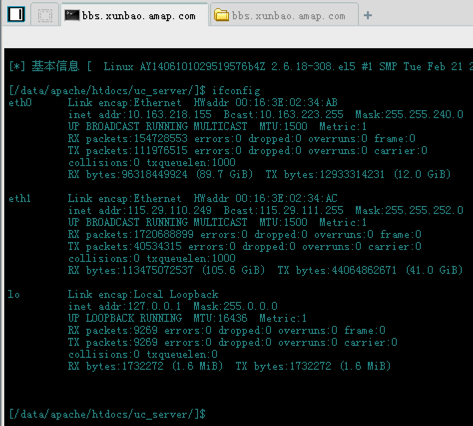Click txqueuelen:0 on loopback

[182, 354]
